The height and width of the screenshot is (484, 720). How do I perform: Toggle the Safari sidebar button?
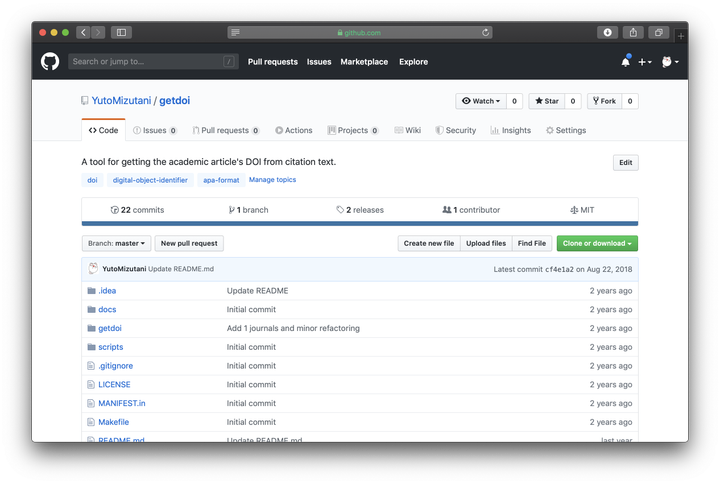(x=121, y=32)
